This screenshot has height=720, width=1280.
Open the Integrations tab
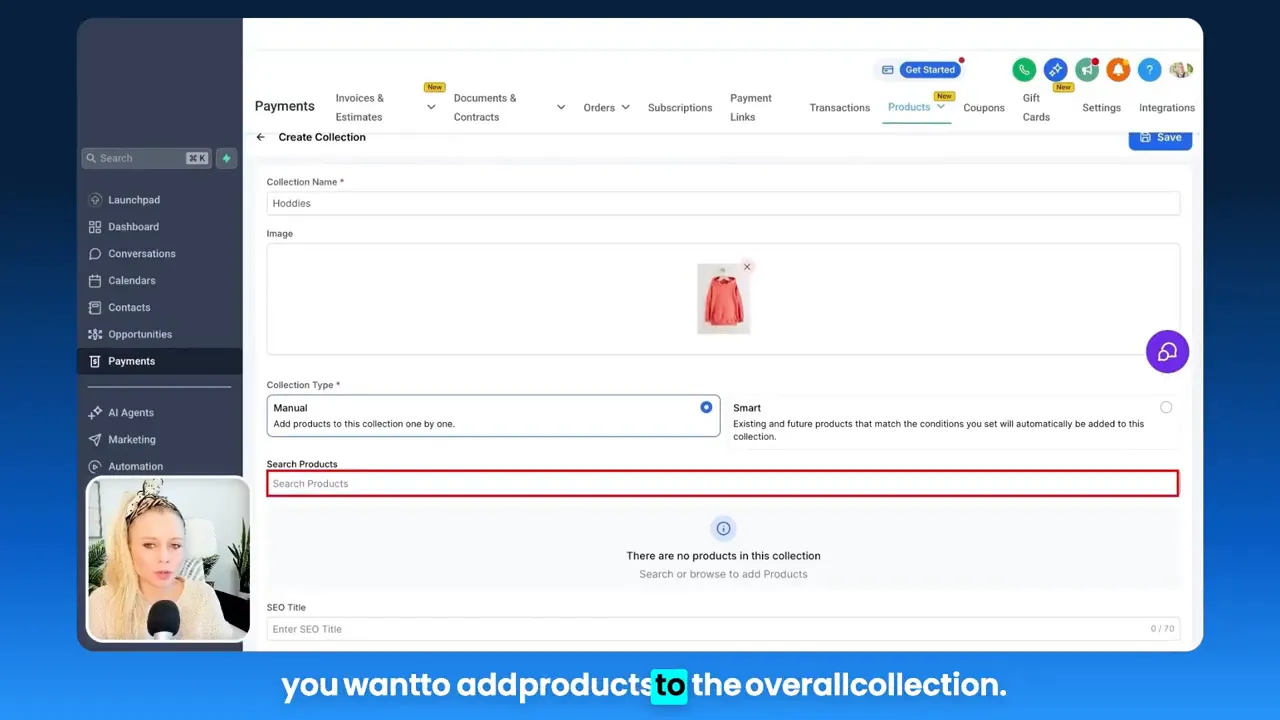coord(1167,108)
